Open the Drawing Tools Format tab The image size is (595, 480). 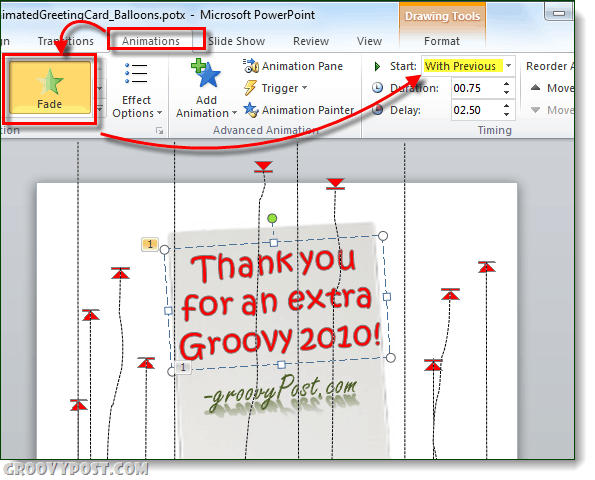click(442, 41)
